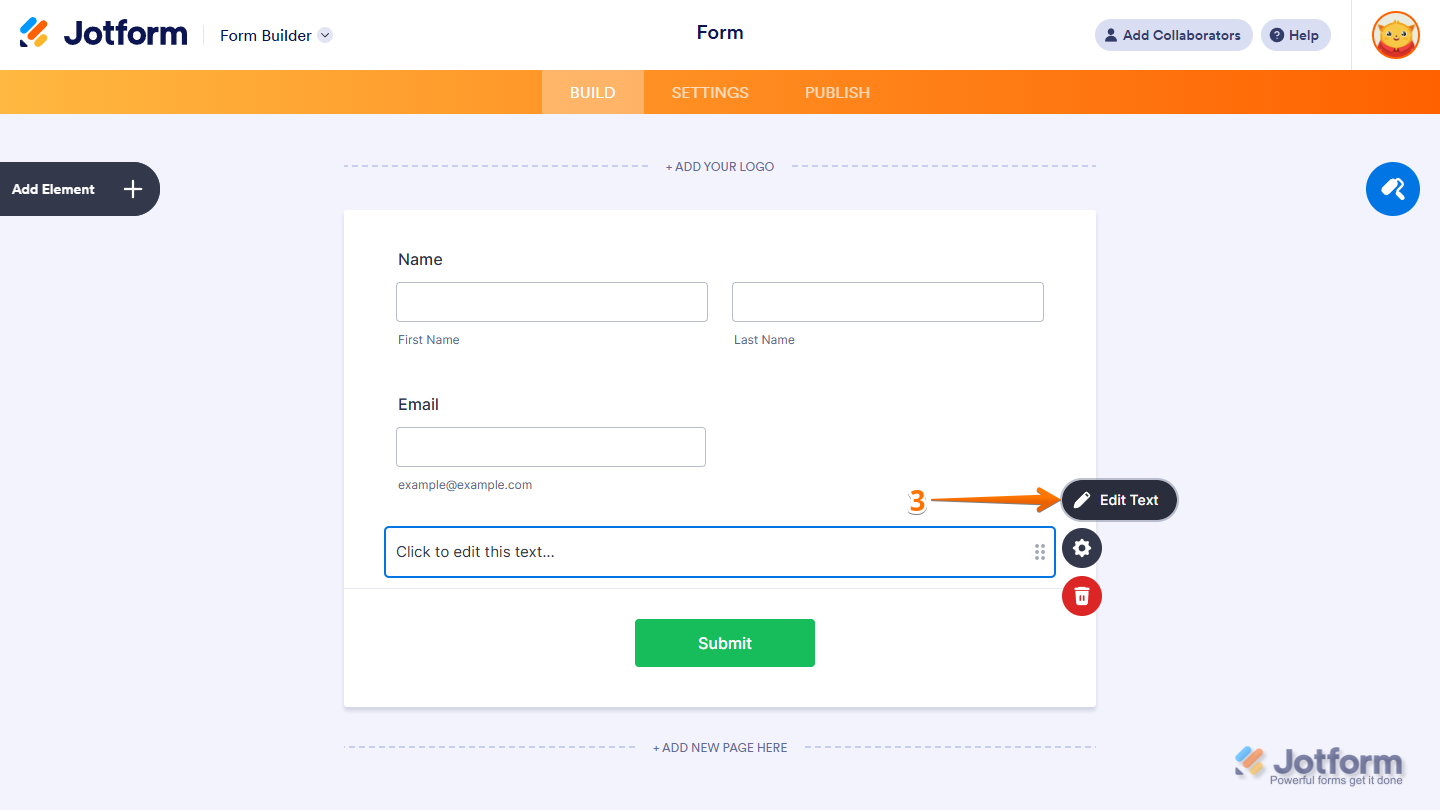Grab the drag handle dots on text field
Viewport: 1440px width, 810px height.
tap(1040, 552)
